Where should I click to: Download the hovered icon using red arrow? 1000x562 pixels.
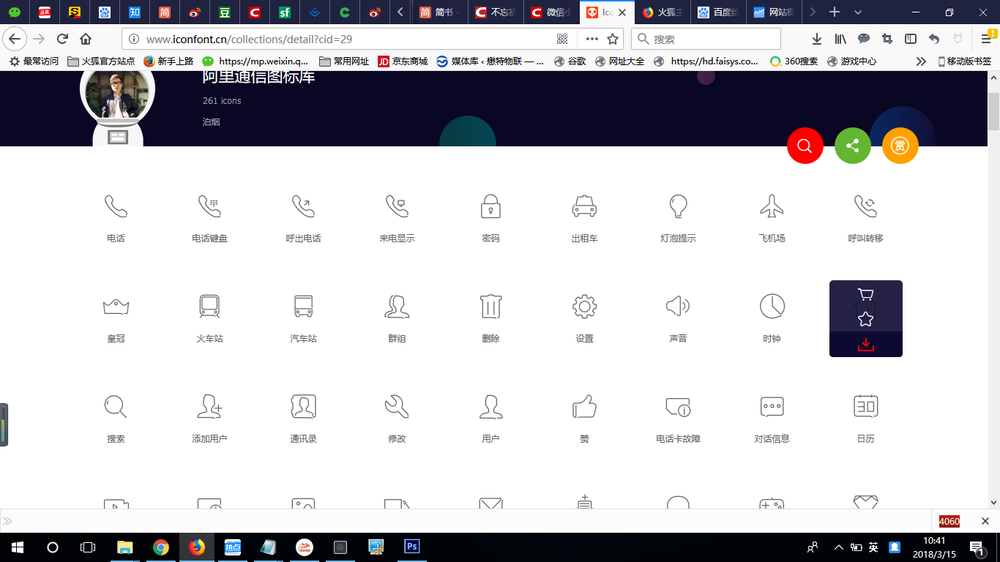(x=866, y=345)
